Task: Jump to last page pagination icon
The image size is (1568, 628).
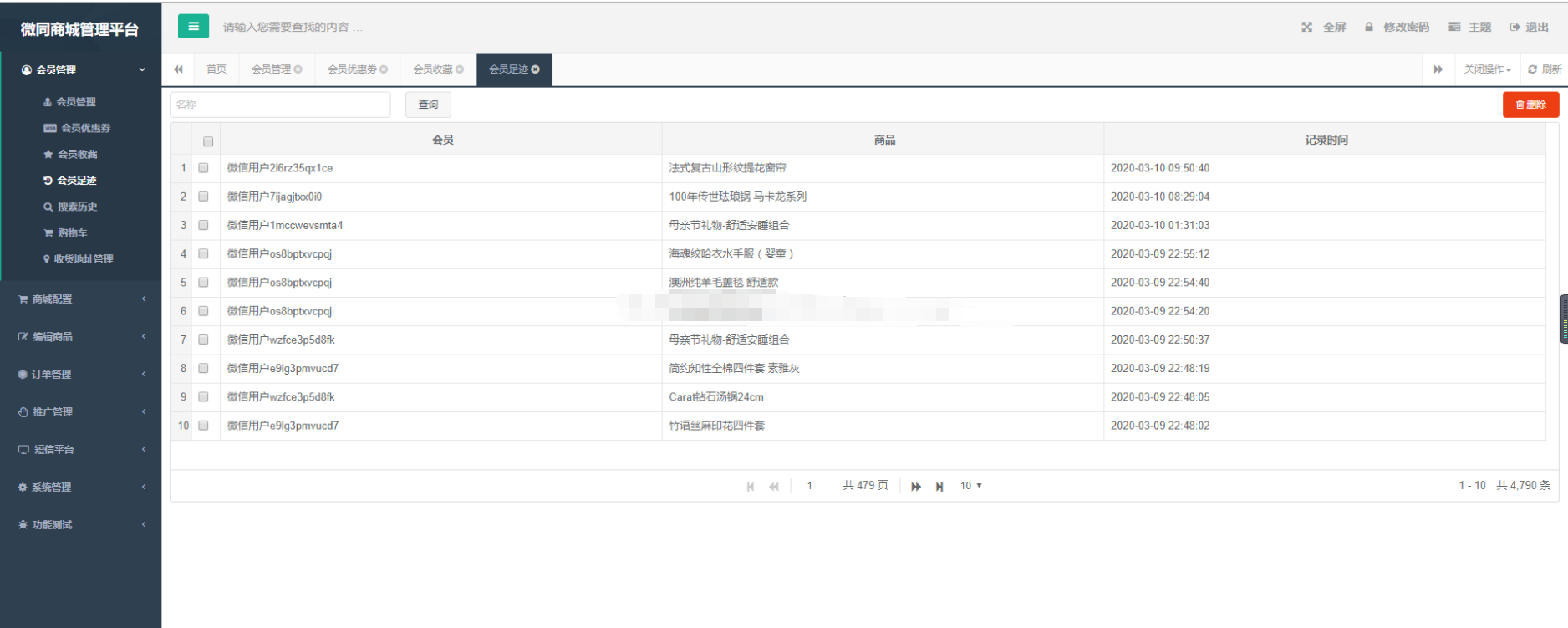Action: 939,486
